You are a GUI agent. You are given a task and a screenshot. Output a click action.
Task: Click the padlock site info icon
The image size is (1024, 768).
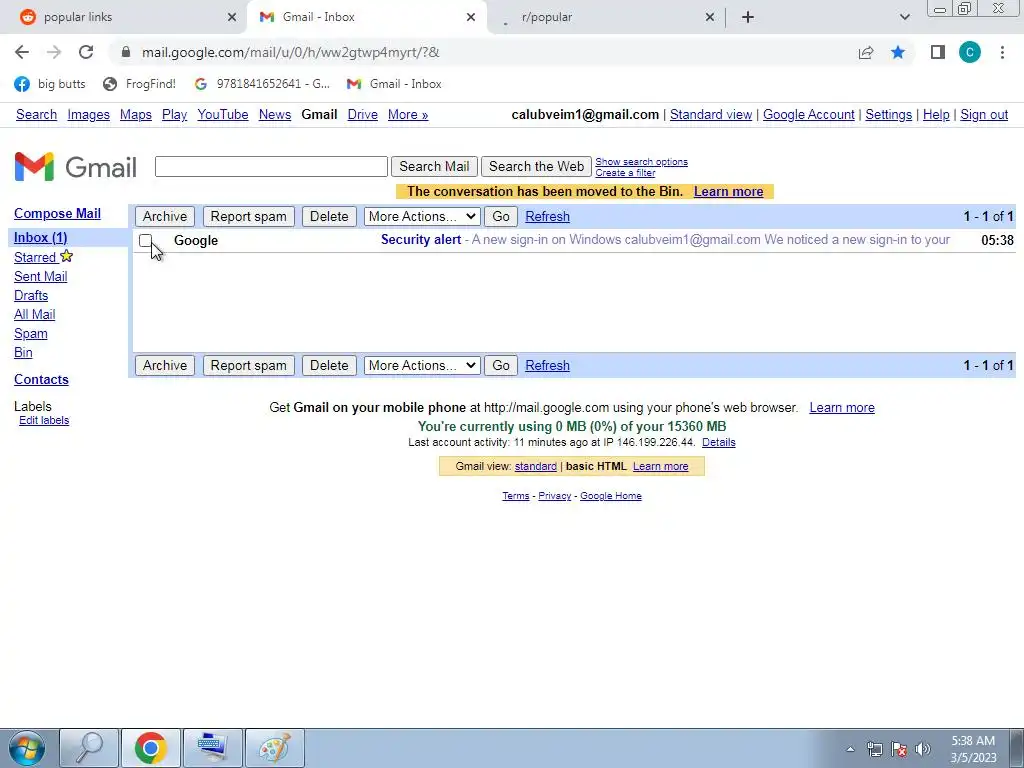[x=126, y=52]
